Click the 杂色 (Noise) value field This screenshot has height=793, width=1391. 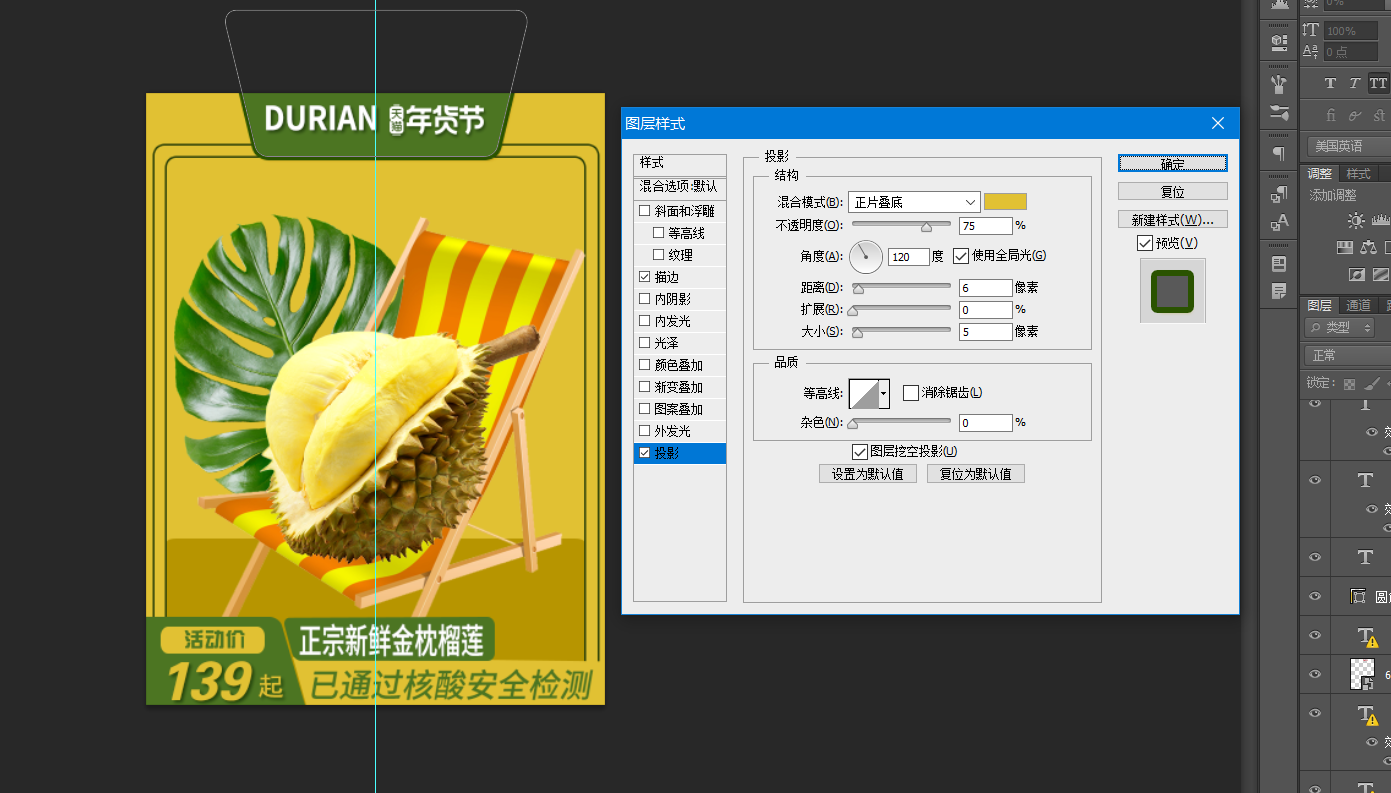[x=986, y=424]
